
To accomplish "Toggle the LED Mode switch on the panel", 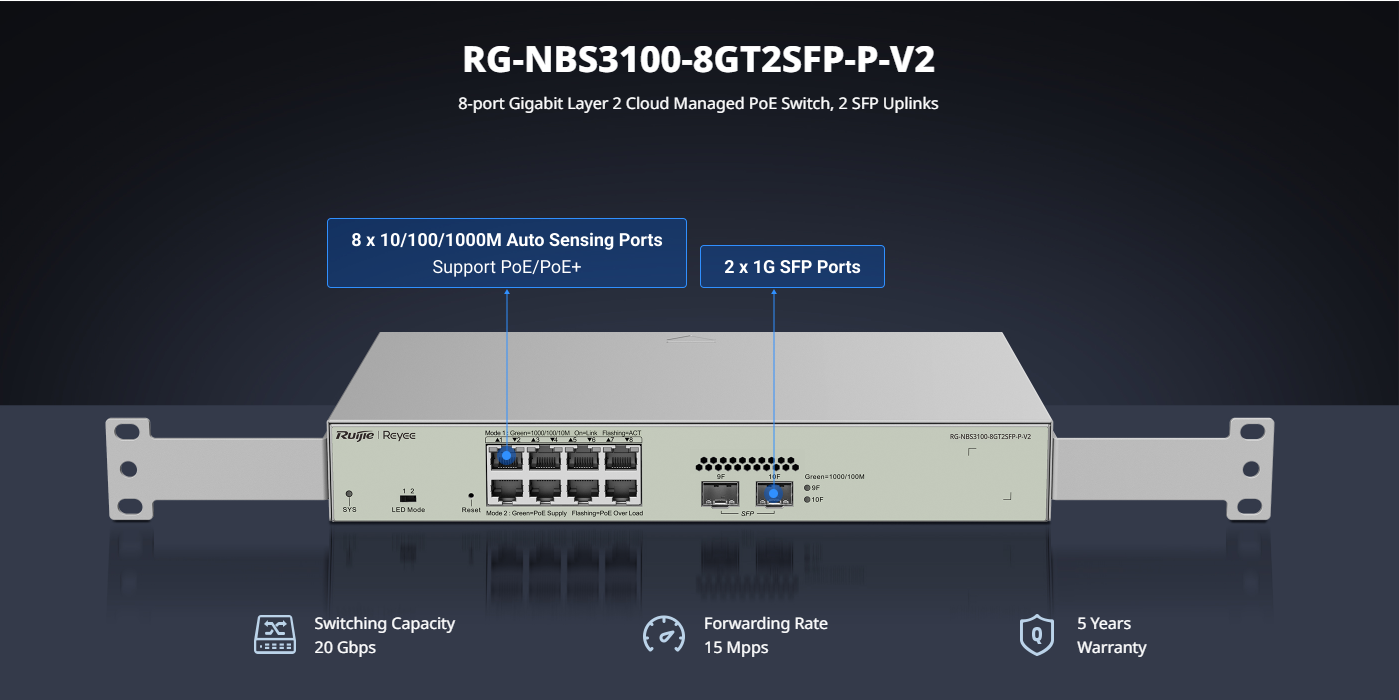I will (x=408, y=498).
